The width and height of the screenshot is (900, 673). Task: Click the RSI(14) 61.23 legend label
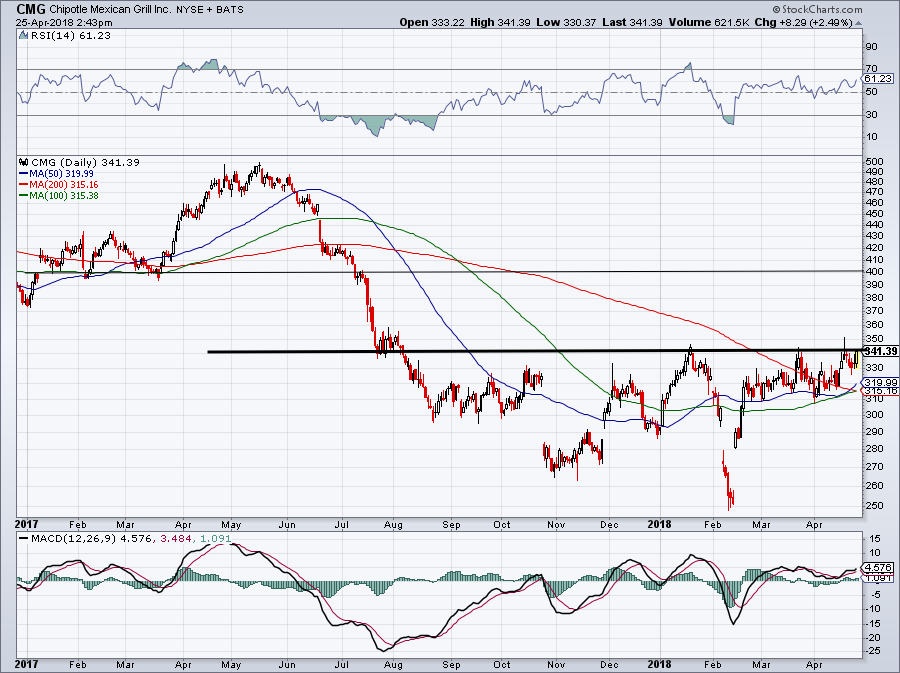click(x=70, y=36)
